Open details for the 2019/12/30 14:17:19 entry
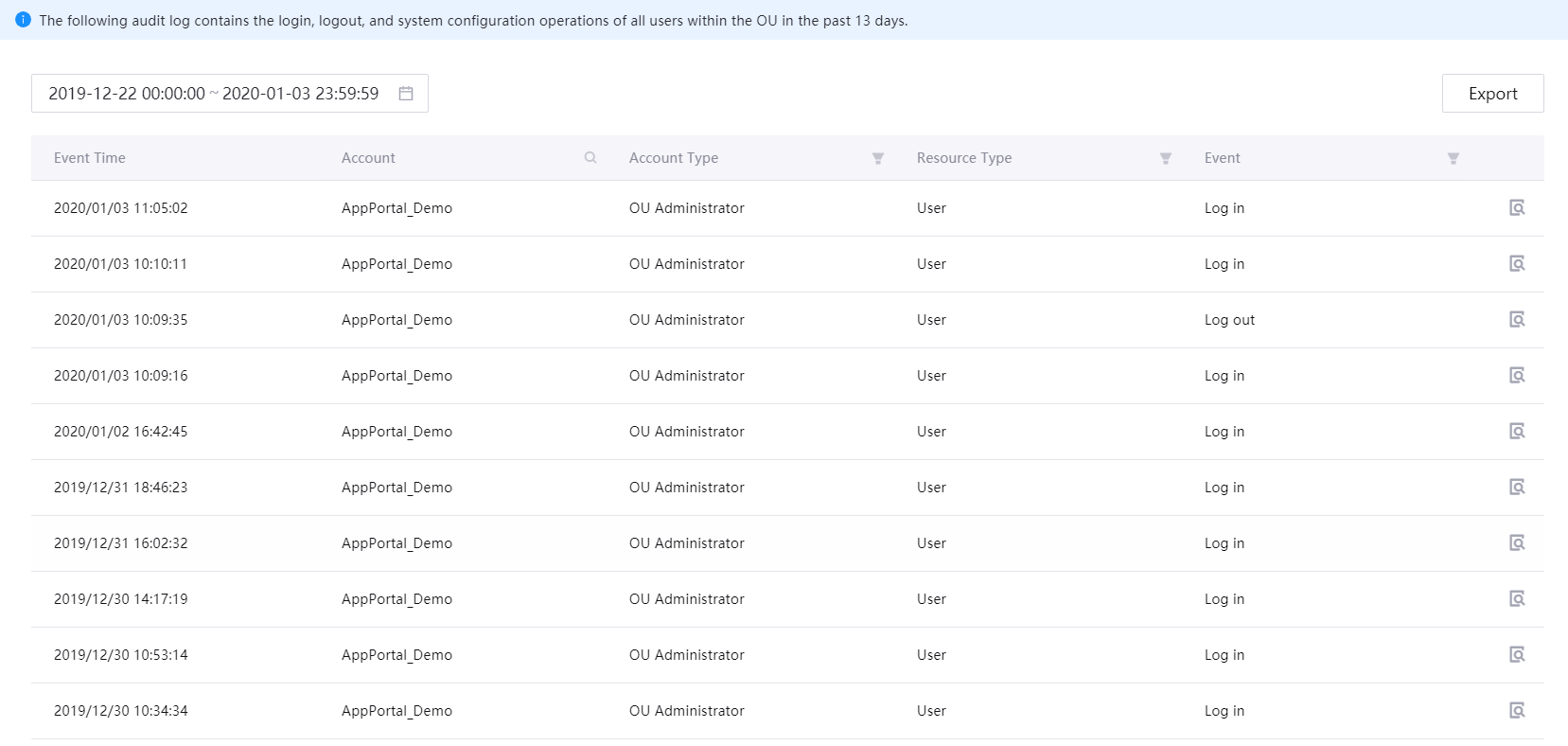Viewport: 1568px width, 746px height. coord(1516,599)
